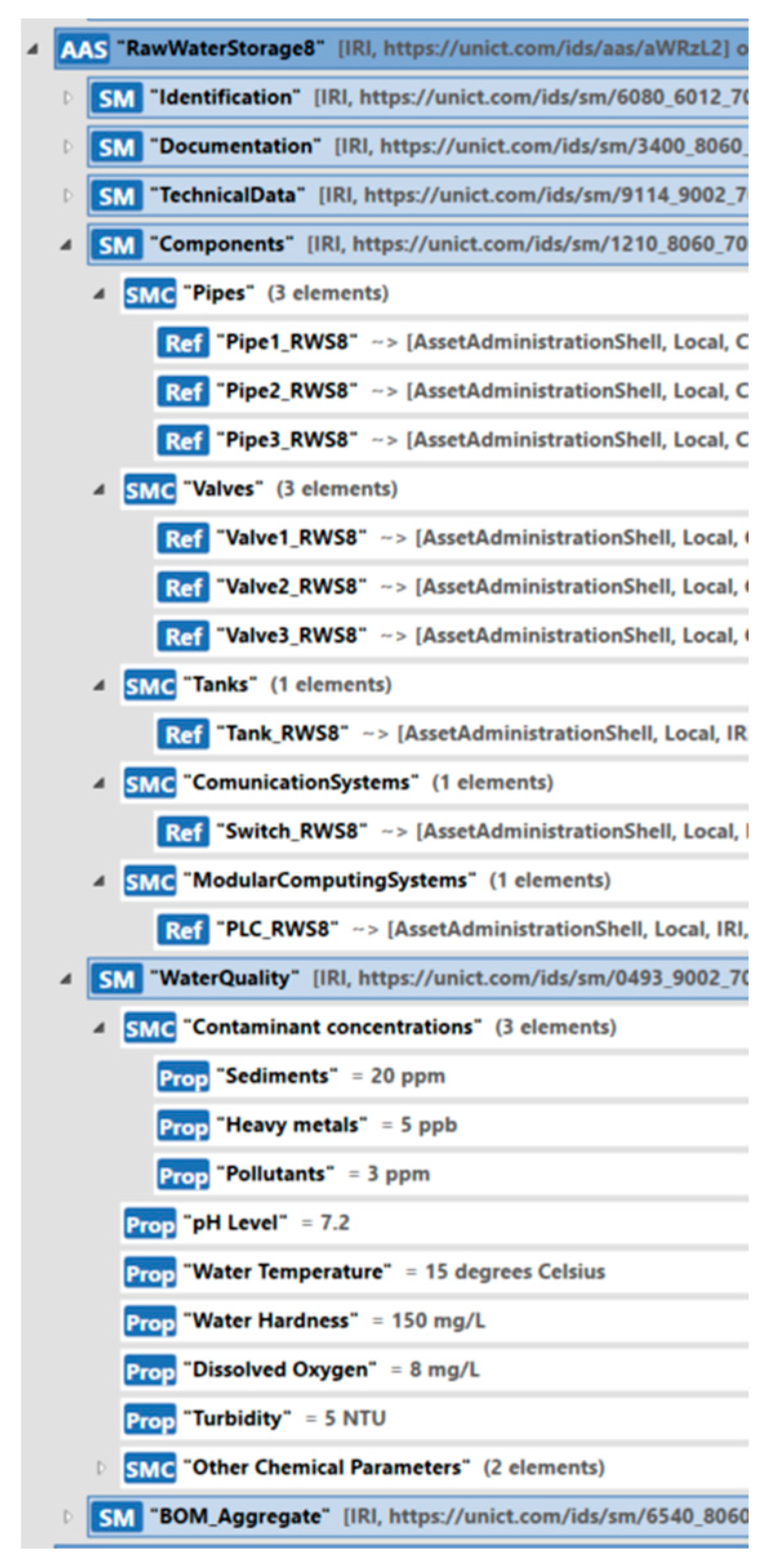This screenshot has height=1568, width=767.
Task: Expand the Documentation submodel
Action: (x=67, y=147)
